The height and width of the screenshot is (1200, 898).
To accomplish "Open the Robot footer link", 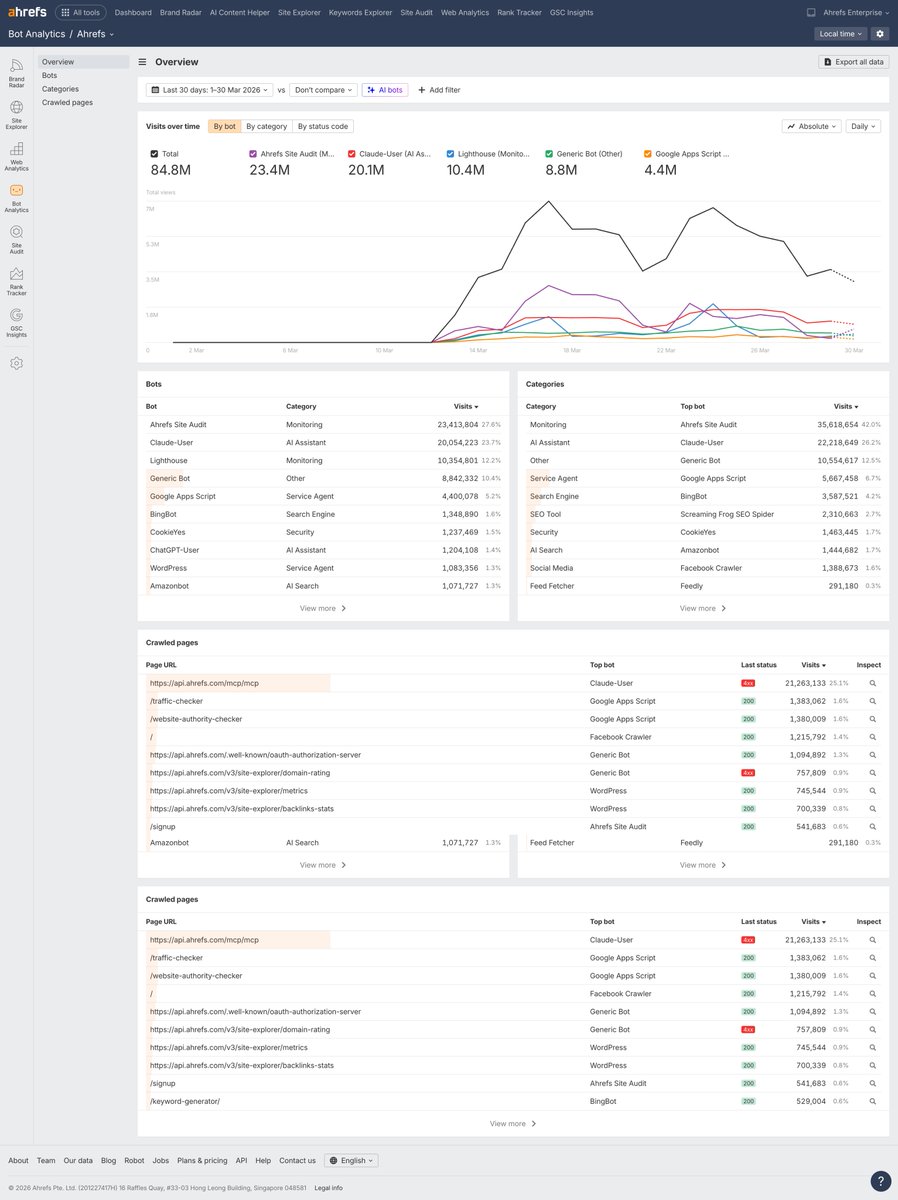I will point(134,1160).
